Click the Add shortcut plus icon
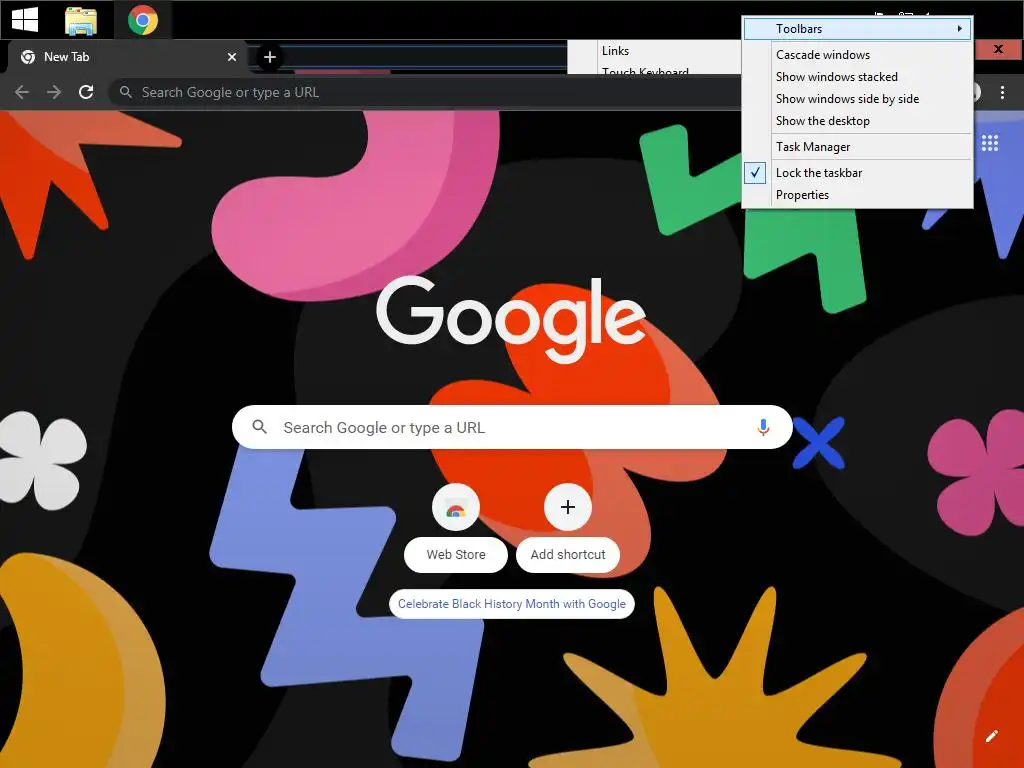This screenshot has height=768, width=1024. pyautogui.click(x=568, y=507)
